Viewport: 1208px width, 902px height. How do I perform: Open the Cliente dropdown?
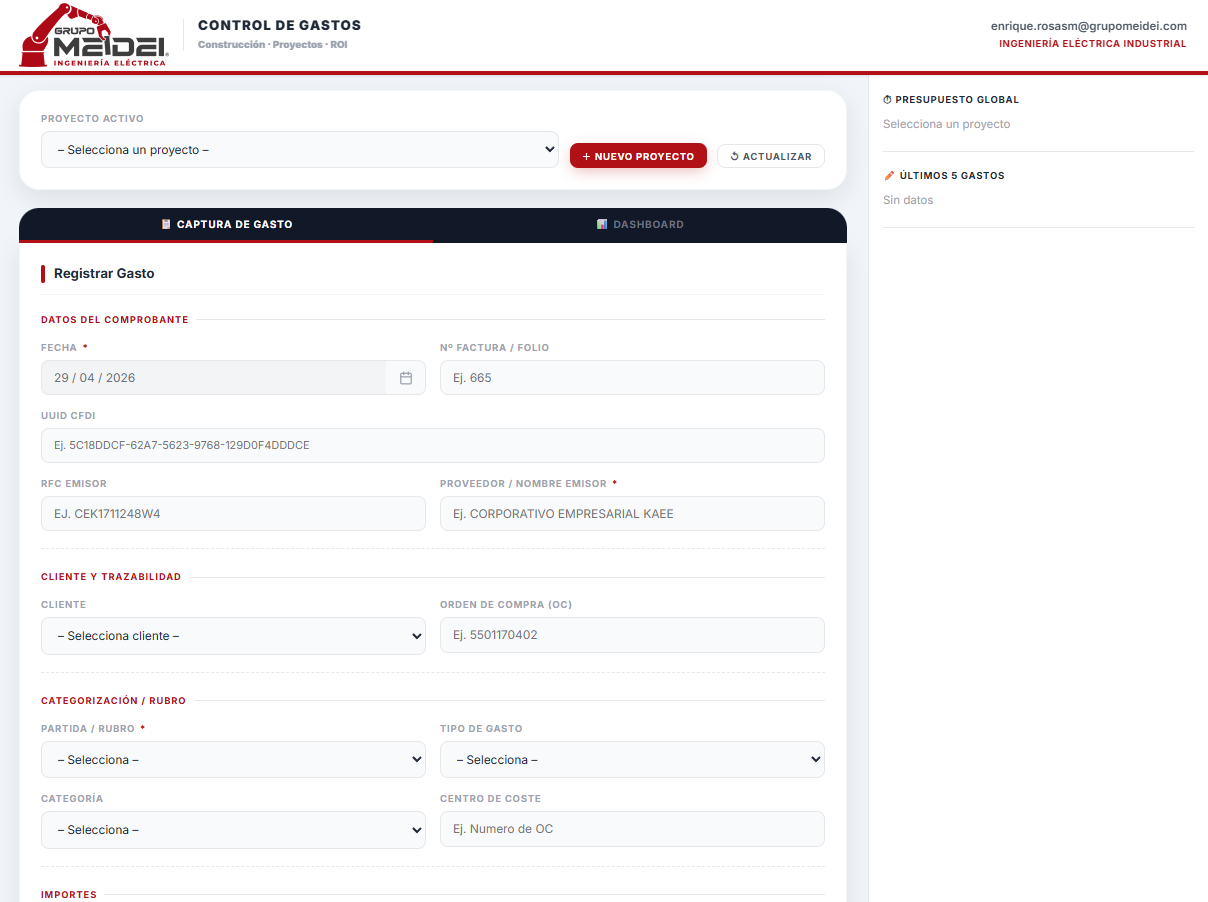click(233, 636)
